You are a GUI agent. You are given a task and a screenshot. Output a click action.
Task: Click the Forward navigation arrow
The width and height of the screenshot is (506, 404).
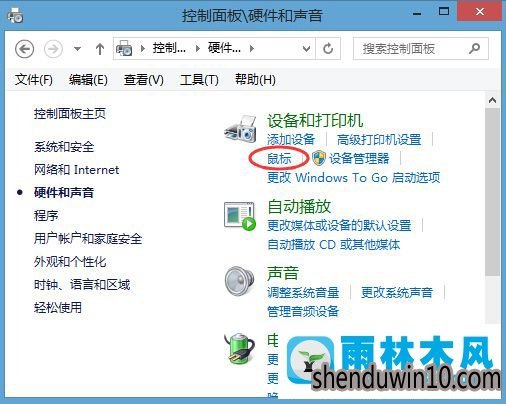(53, 49)
